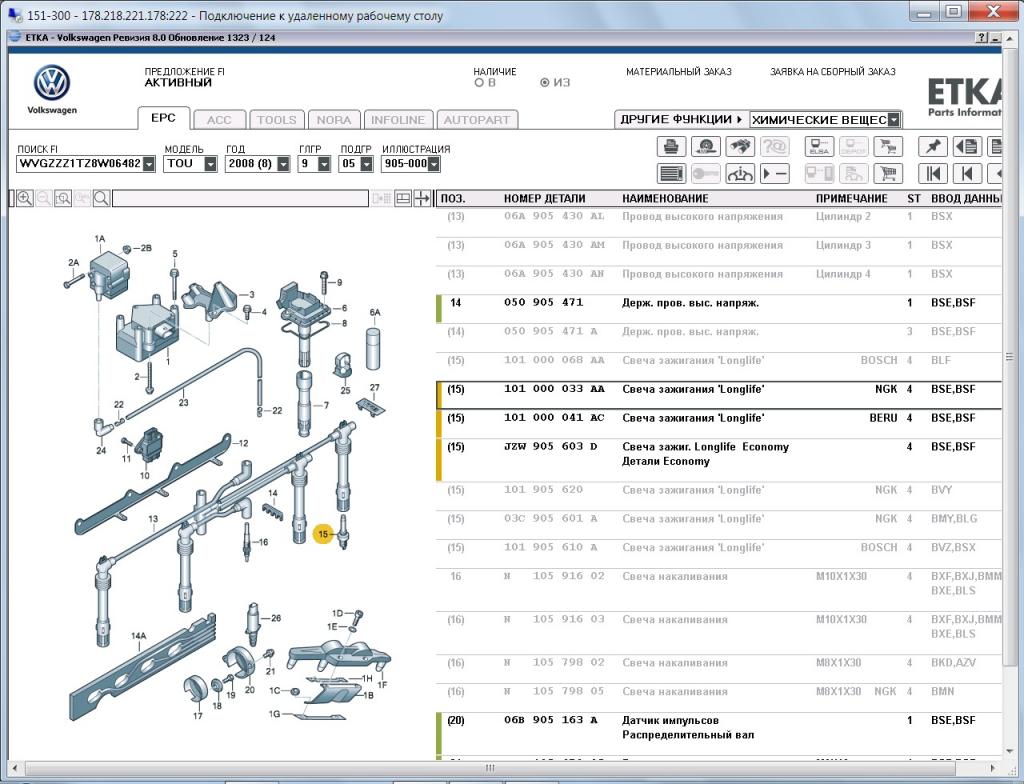Click the printer icon in the toolbar

pos(671,146)
